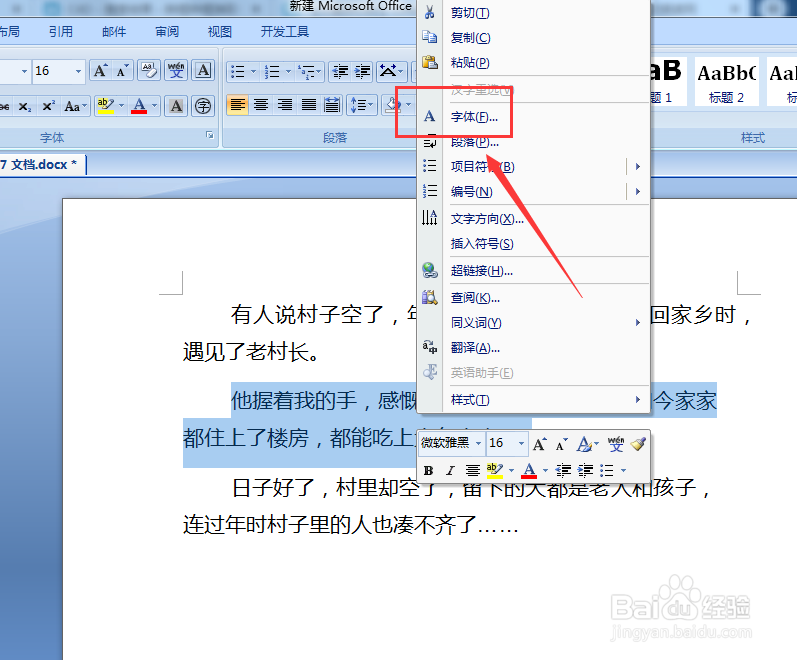The height and width of the screenshot is (660, 797).
Task: Expand 同义词(Y) submenu
Action: (534, 322)
